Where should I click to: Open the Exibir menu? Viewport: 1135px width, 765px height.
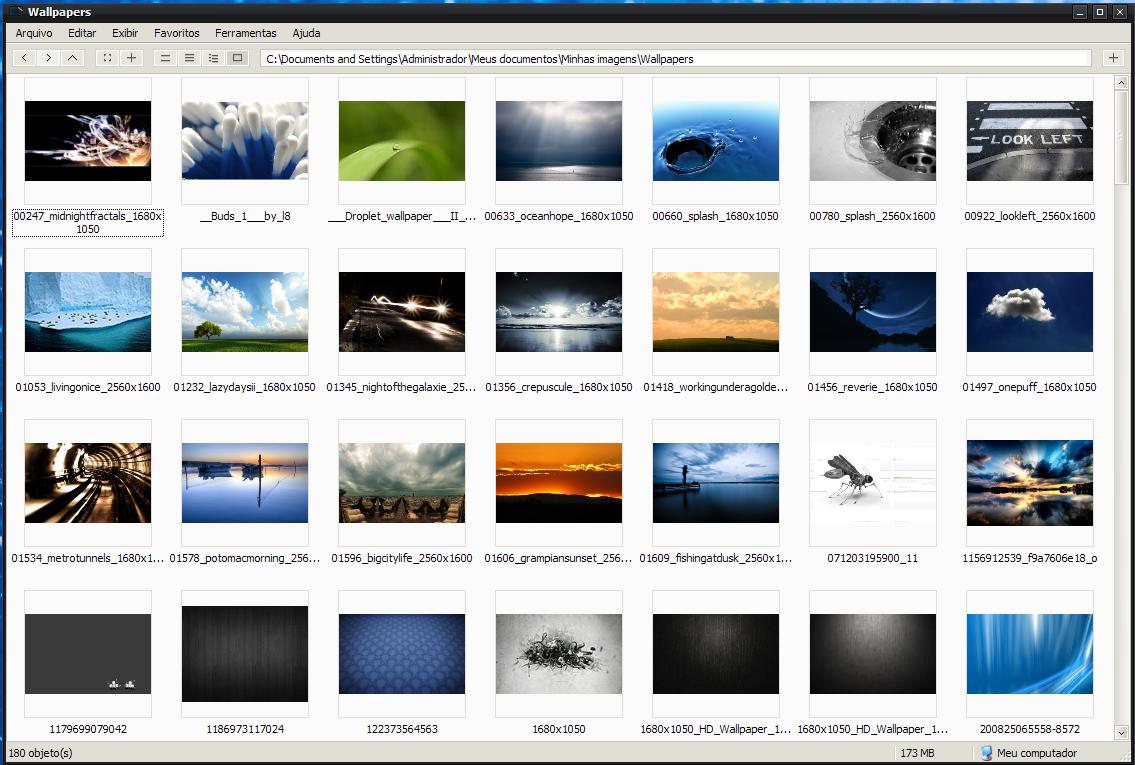coord(125,33)
